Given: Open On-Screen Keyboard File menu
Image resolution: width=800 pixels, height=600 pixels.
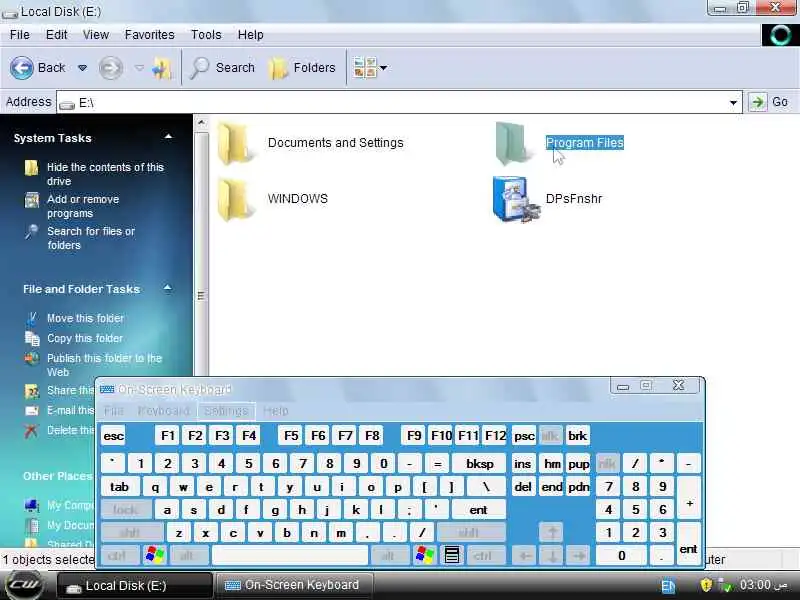Looking at the screenshot, I should coord(113,411).
